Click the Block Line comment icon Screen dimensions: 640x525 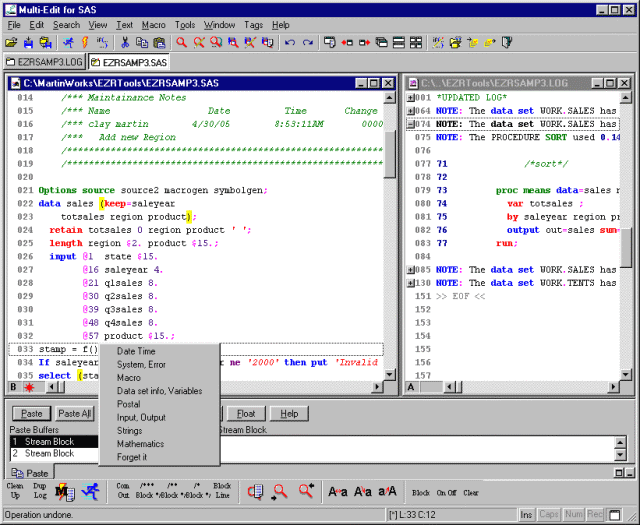(x=222, y=491)
